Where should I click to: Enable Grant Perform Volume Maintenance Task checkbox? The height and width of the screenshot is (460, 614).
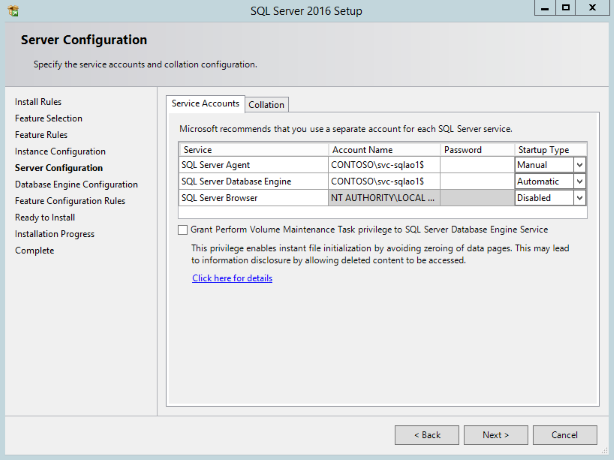coord(183,230)
